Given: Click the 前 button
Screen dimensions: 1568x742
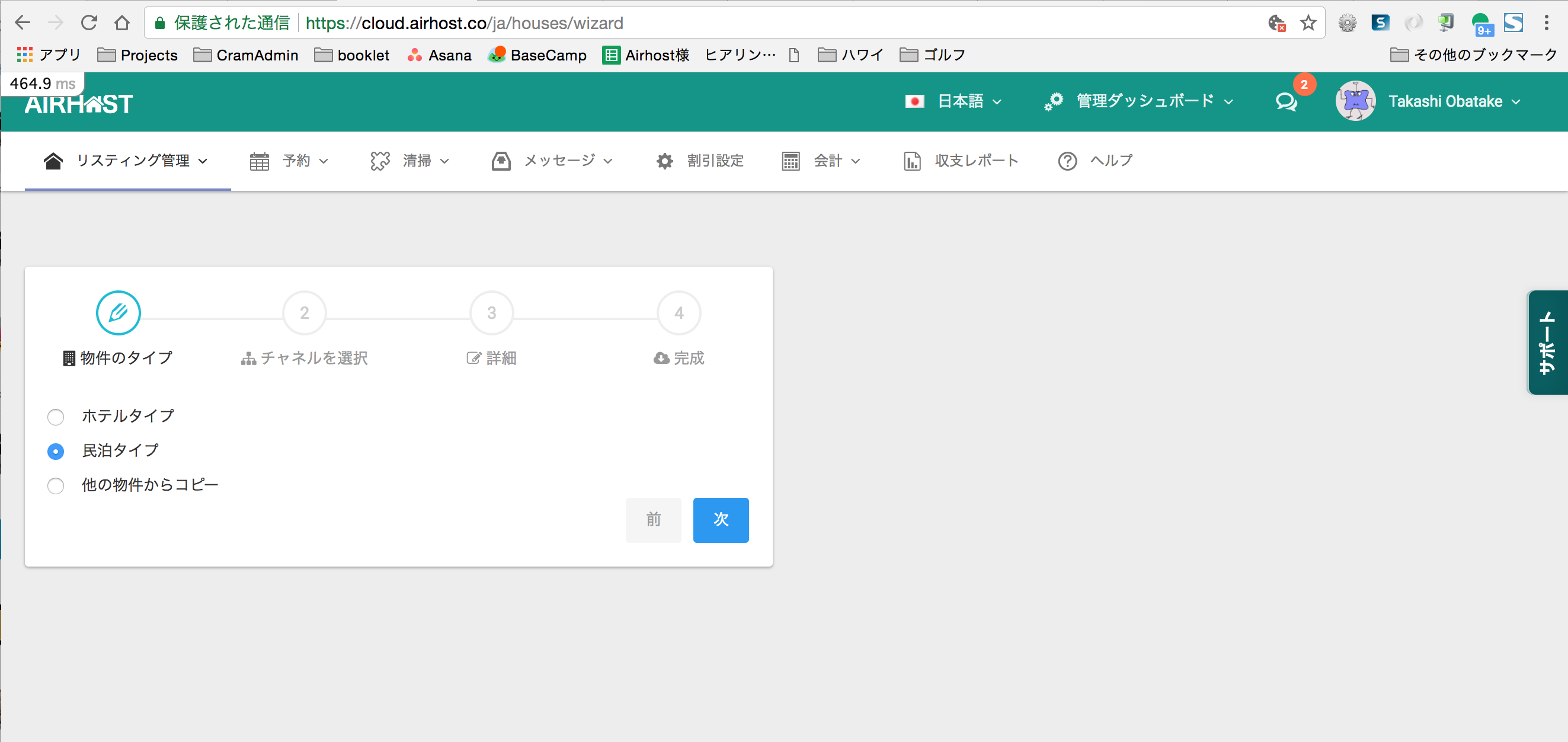Looking at the screenshot, I should [652, 520].
